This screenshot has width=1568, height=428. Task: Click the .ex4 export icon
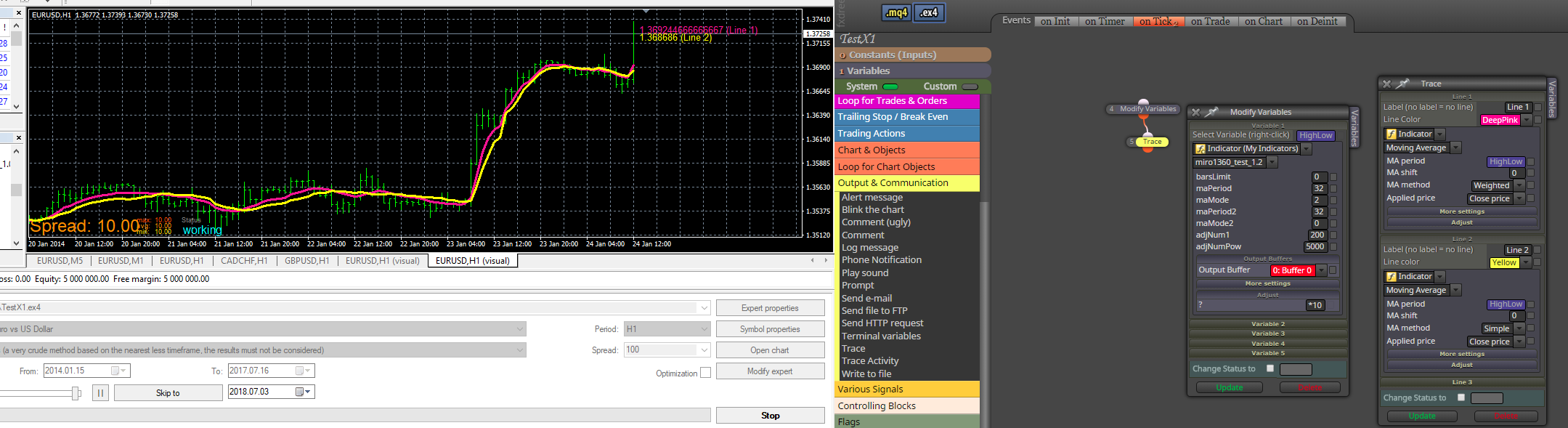[x=929, y=12]
